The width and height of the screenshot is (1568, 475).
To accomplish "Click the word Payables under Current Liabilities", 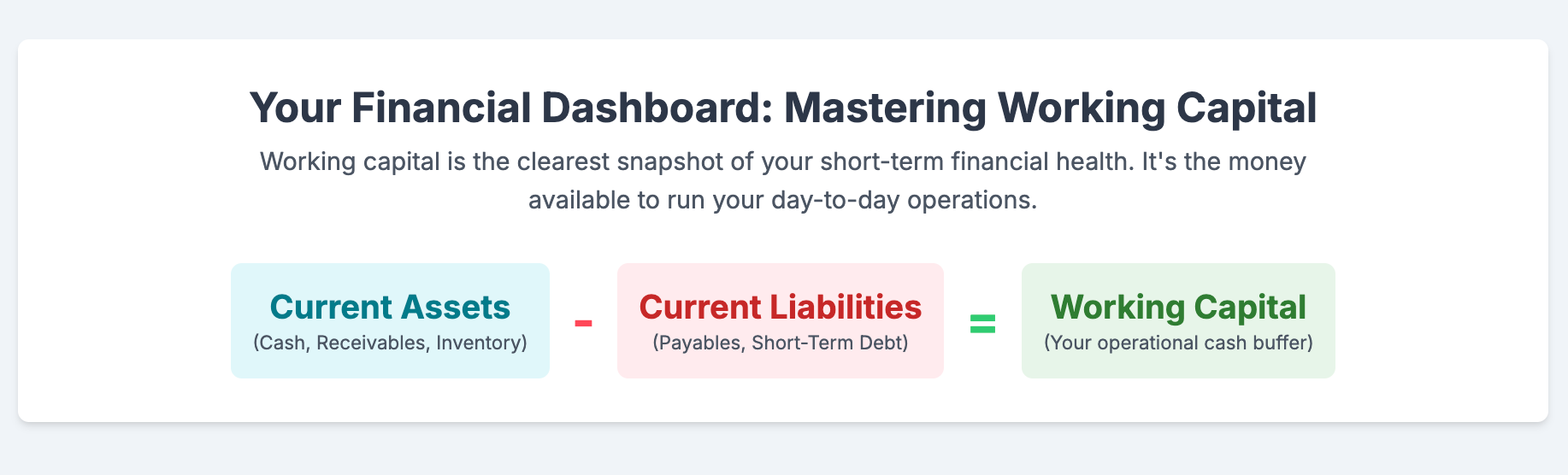I will (x=701, y=343).
